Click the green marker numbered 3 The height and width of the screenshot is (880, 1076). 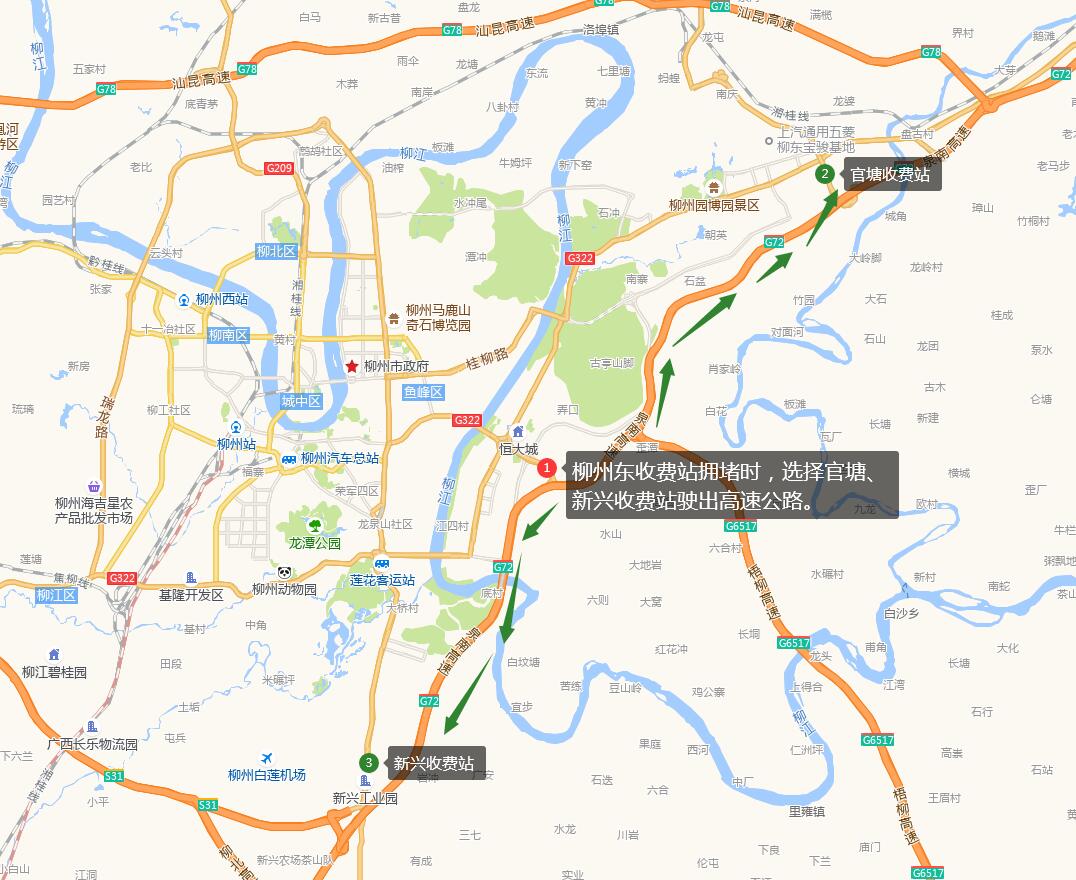point(369,763)
